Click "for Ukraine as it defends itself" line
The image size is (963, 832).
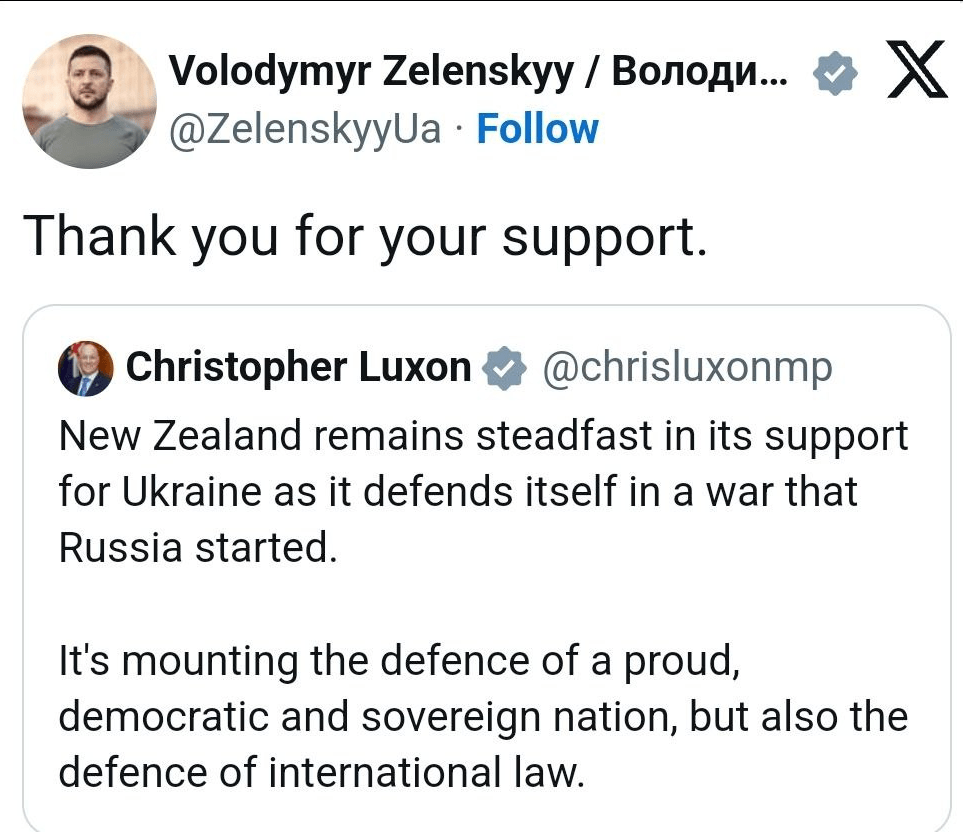458,493
